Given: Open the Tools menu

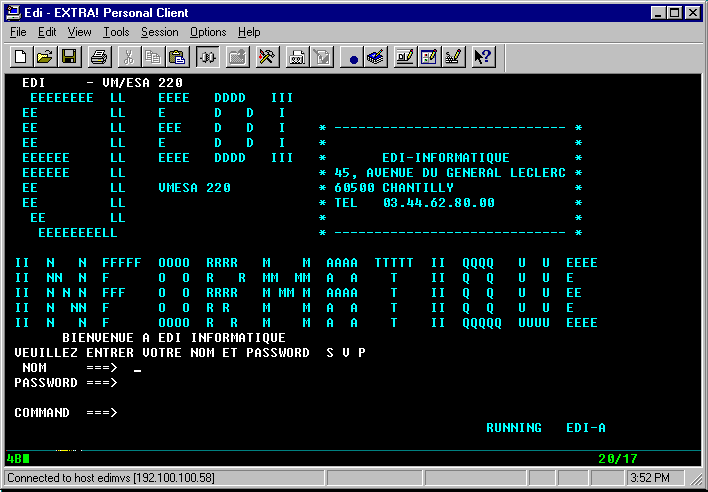Looking at the screenshot, I should (116, 32).
